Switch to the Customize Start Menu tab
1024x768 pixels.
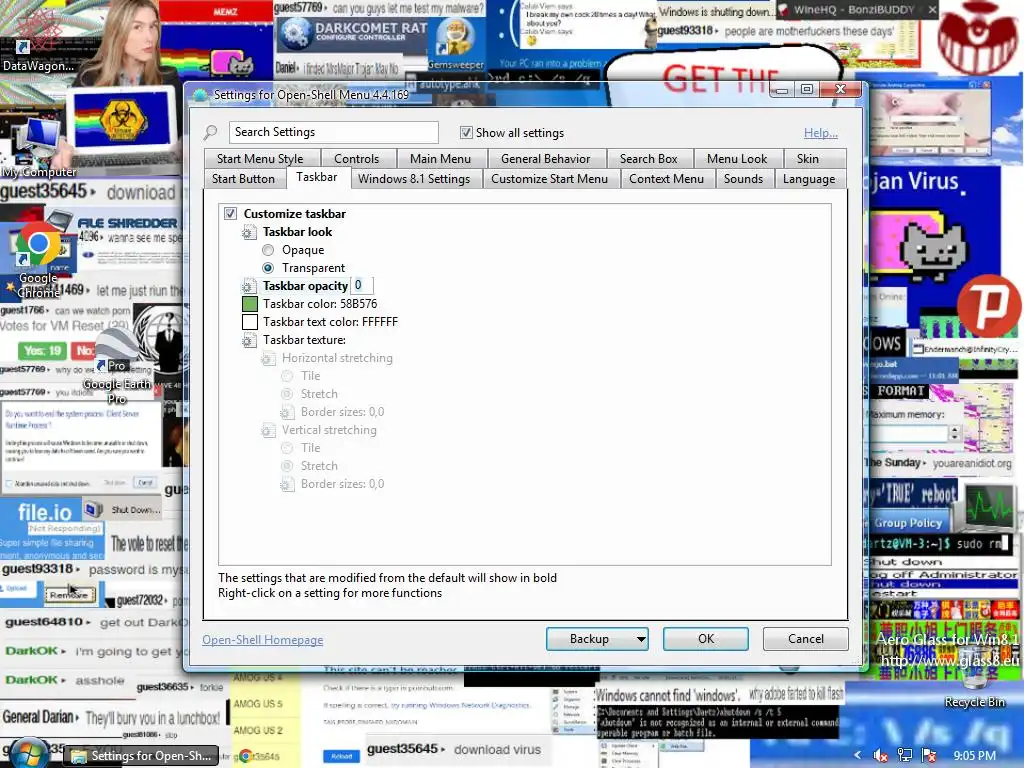[x=549, y=179]
